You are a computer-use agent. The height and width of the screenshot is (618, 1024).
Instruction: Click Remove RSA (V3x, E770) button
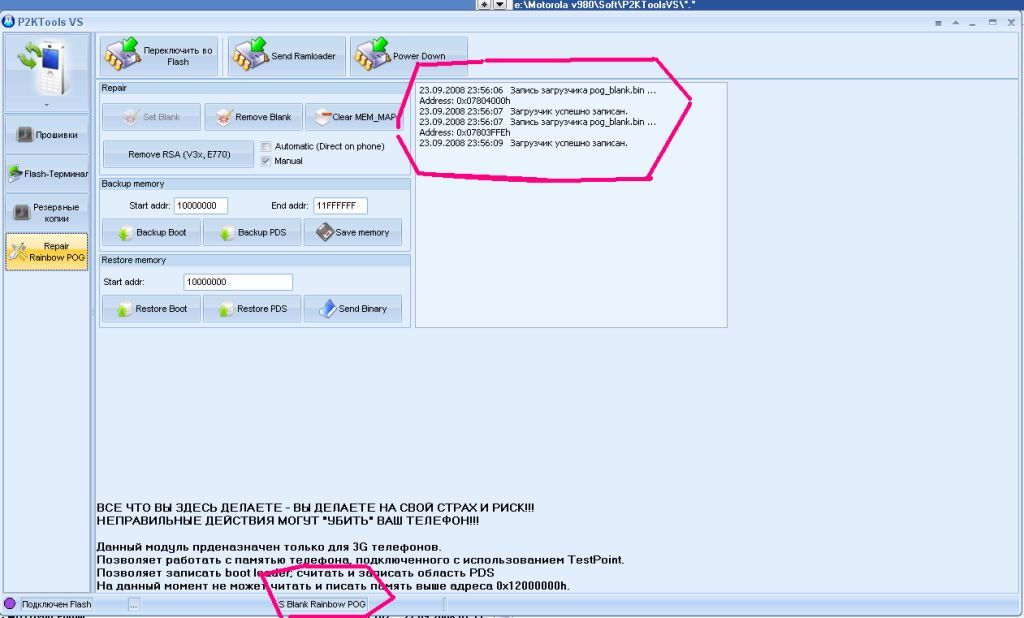(x=178, y=154)
